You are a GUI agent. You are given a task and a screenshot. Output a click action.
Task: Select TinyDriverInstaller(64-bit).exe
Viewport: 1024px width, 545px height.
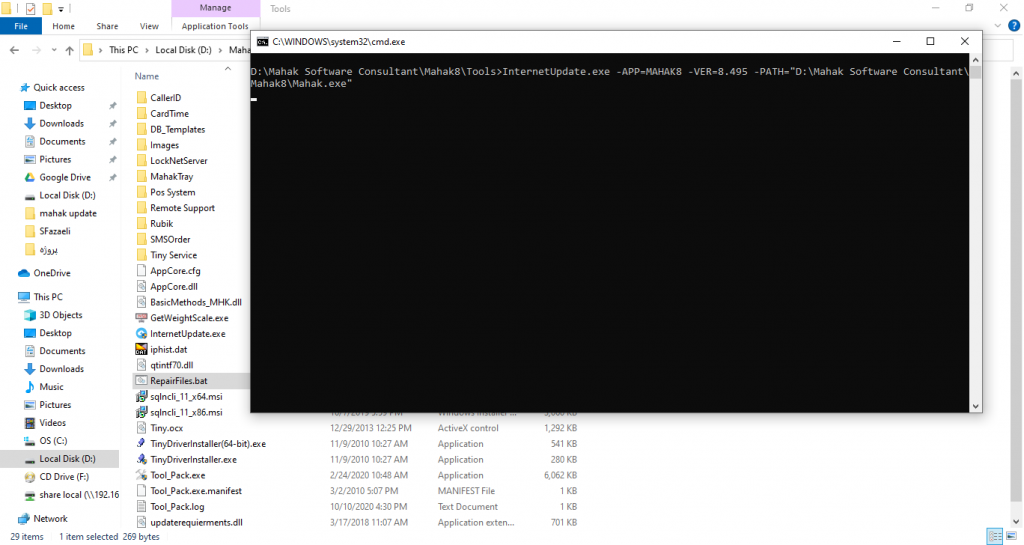[208, 444]
